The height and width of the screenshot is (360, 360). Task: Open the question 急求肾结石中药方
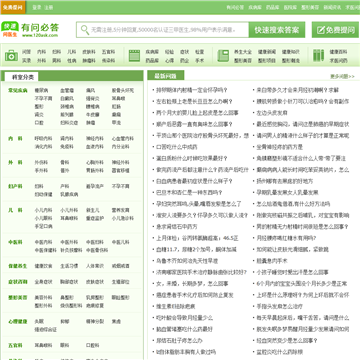coord(177,226)
